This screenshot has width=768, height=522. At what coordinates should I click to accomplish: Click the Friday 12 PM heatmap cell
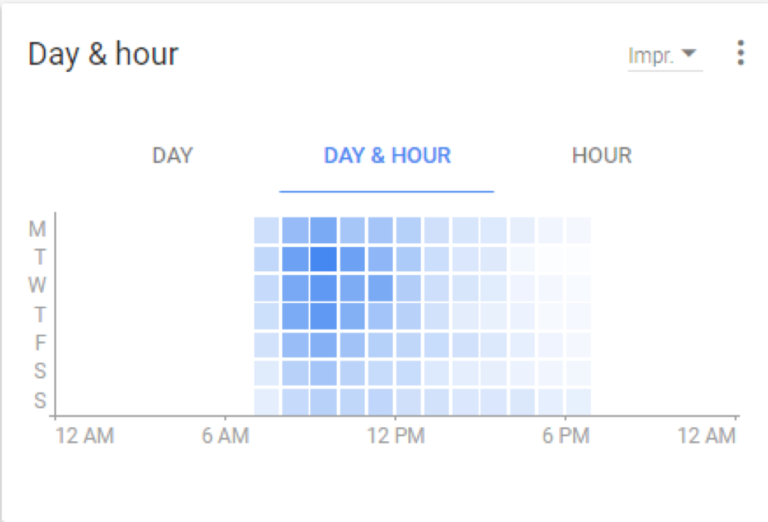[408, 344]
